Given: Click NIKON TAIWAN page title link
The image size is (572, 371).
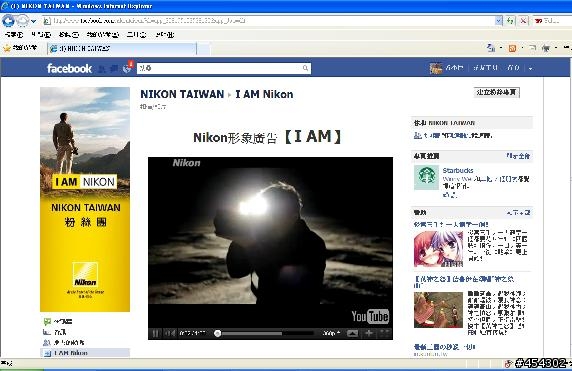Looking at the screenshot, I should [182, 94].
